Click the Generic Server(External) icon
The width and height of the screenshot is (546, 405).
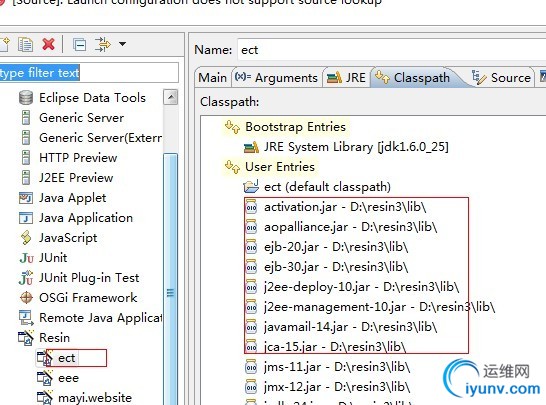click(x=26, y=138)
